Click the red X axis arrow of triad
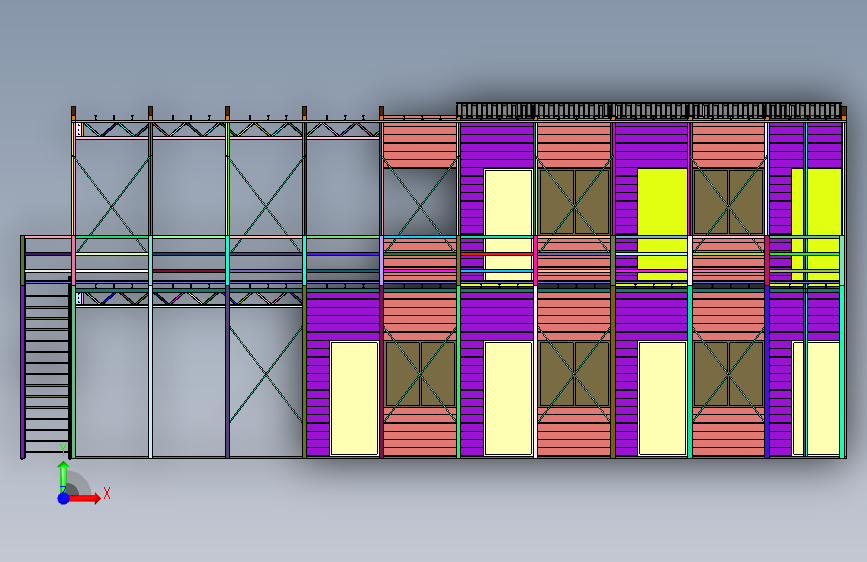Screen dimensions: 867x562 click(x=85, y=498)
